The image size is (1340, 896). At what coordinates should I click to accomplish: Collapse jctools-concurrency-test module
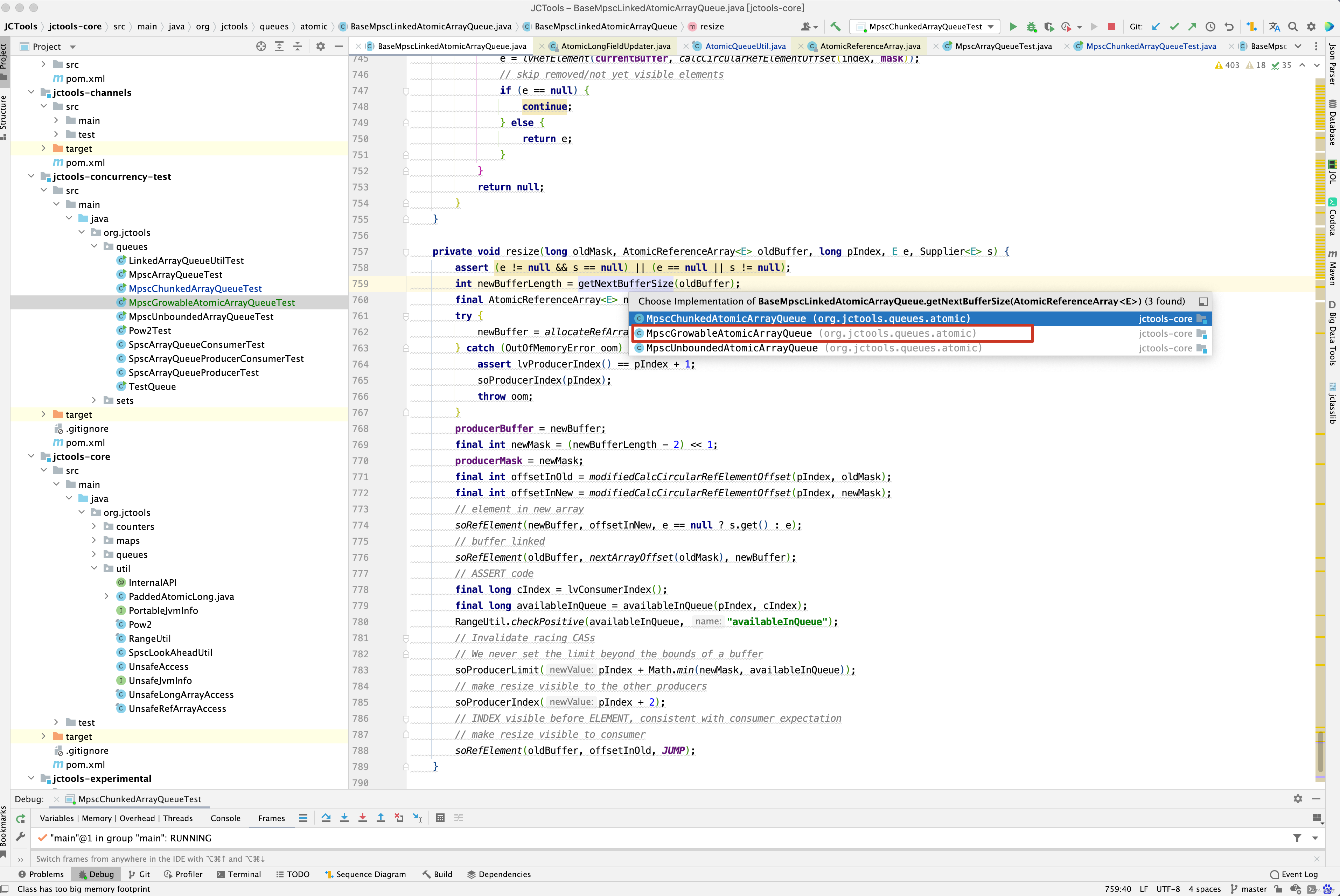32,176
